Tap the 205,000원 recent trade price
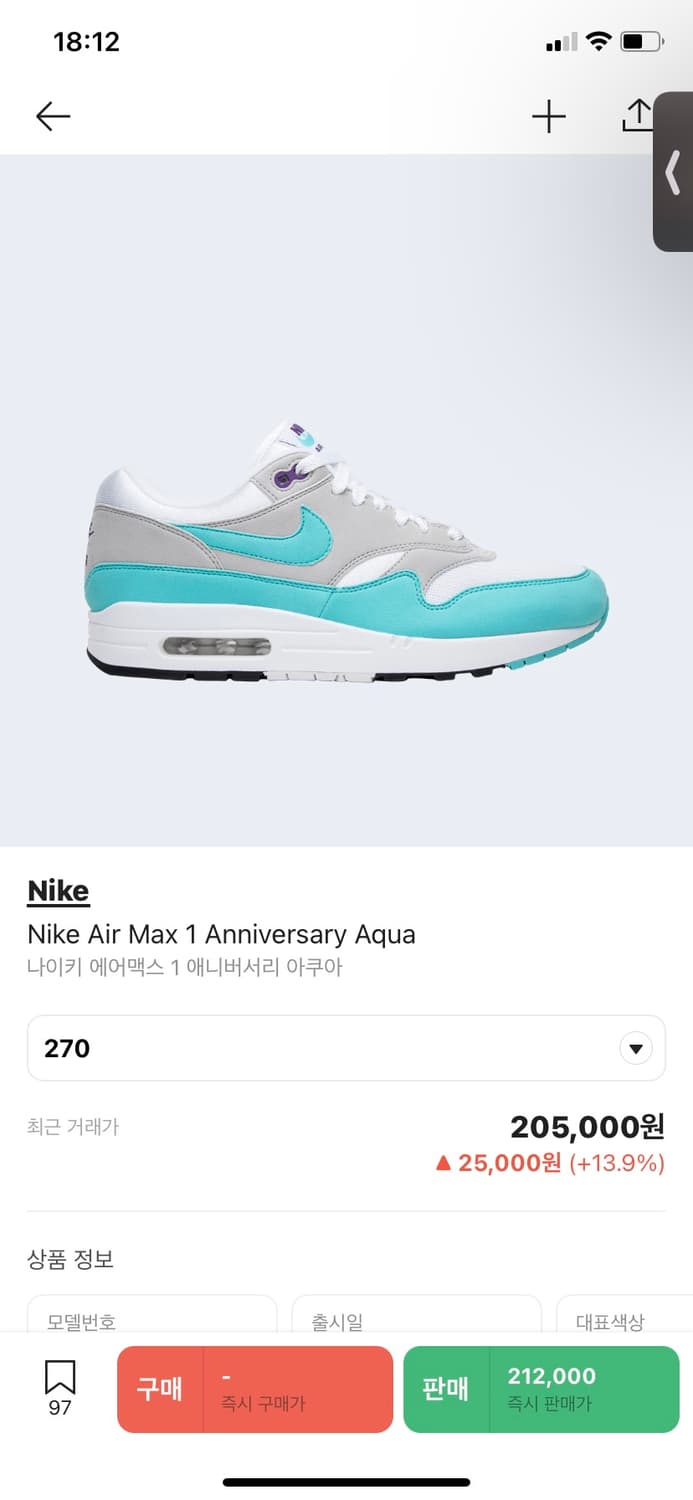Viewport: 693px width, 1500px height. click(x=587, y=1127)
